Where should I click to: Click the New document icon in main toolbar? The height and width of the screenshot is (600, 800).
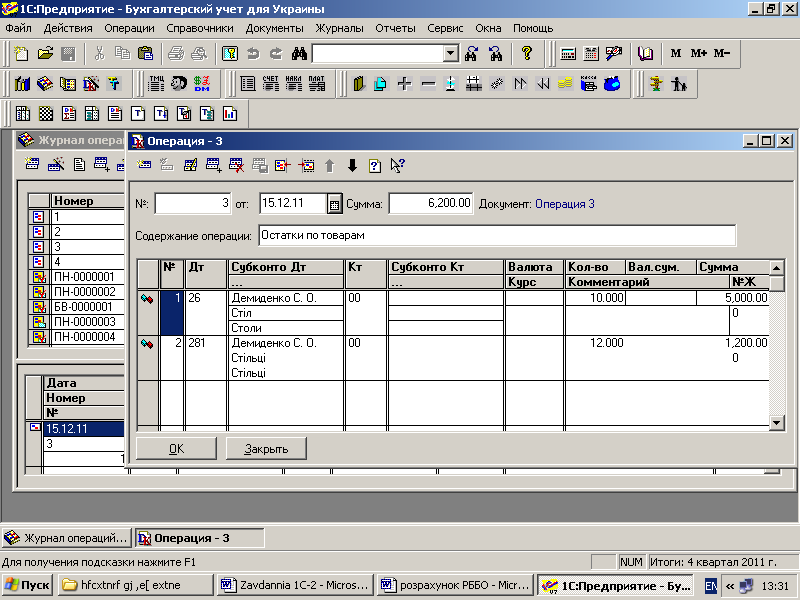click(21, 54)
